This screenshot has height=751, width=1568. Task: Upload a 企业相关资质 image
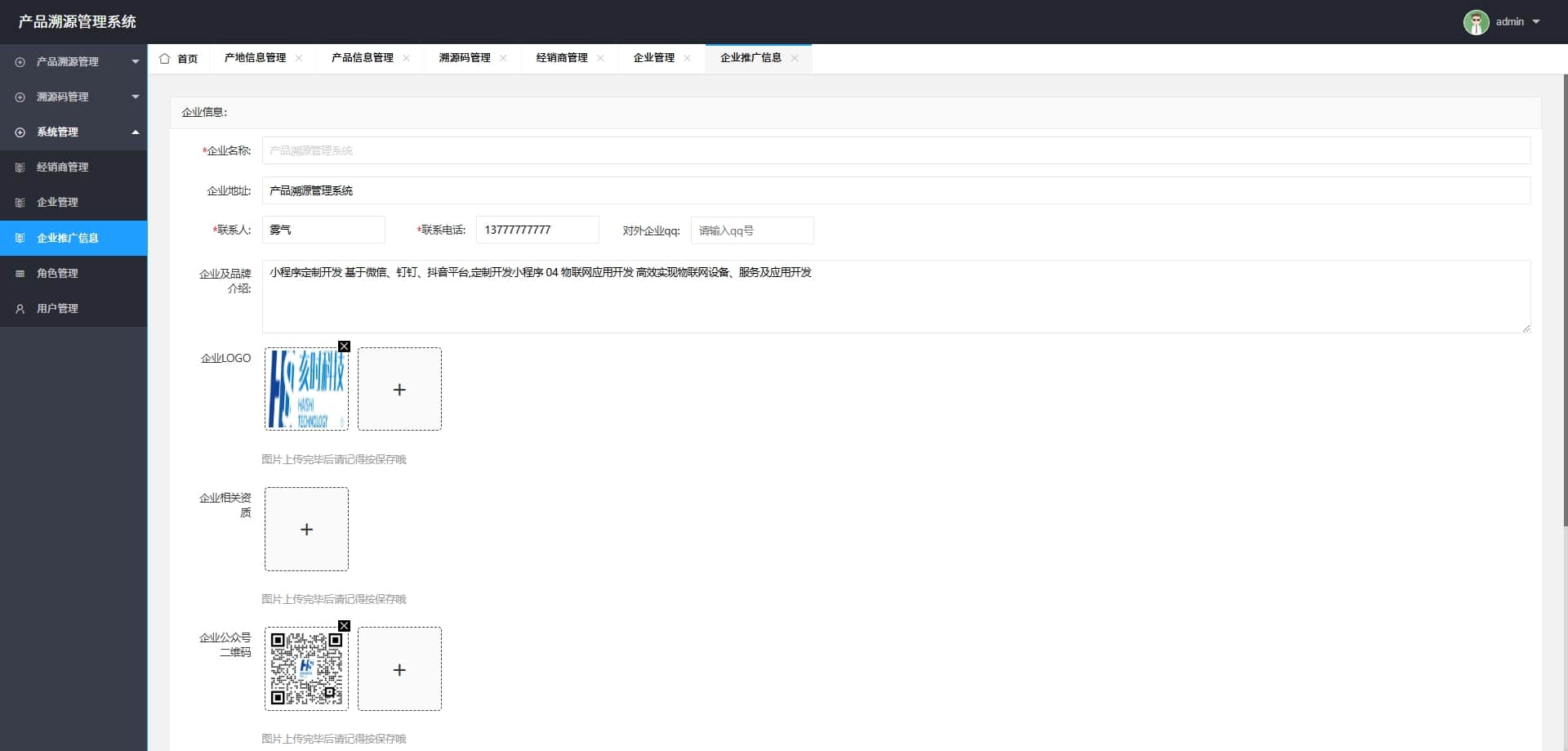(306, 529)
